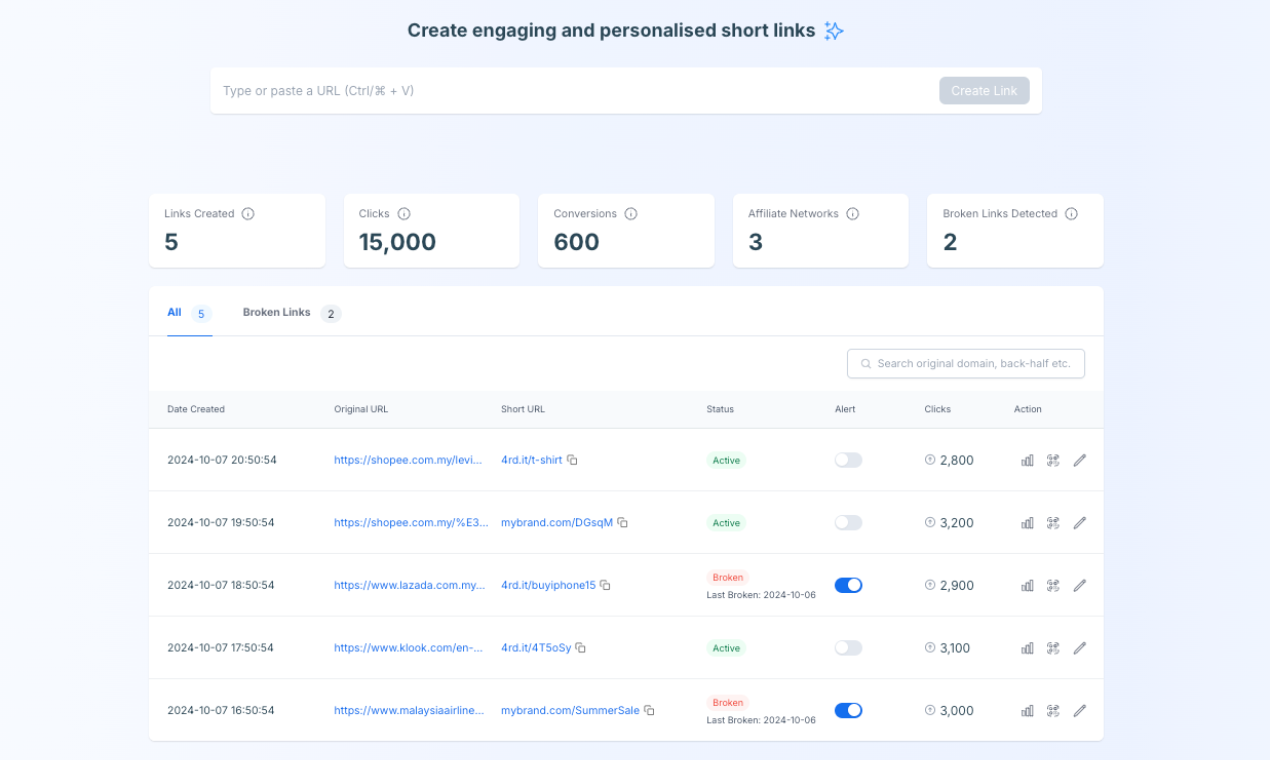This screenshot has width=1270, height=760.
Task: Click the 3,200 clicks value
Action: tap(957, 523)
